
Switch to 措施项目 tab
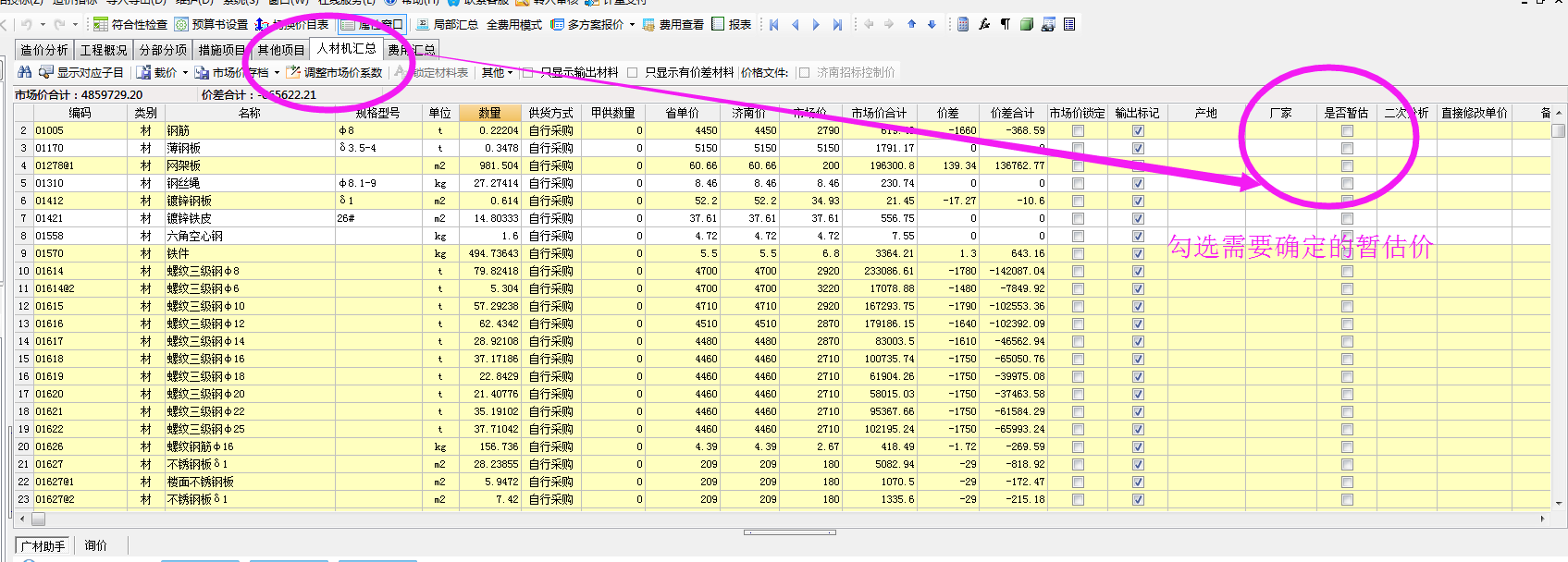[x=222, y=50]
